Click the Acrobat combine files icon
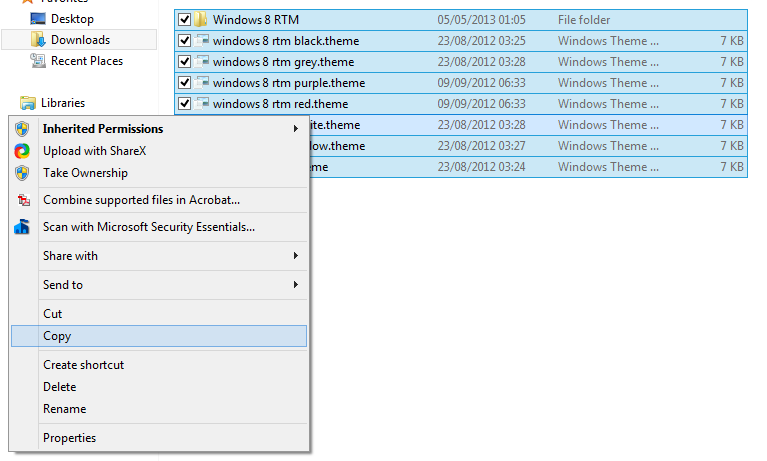767x461 pixels. [23, 200]
